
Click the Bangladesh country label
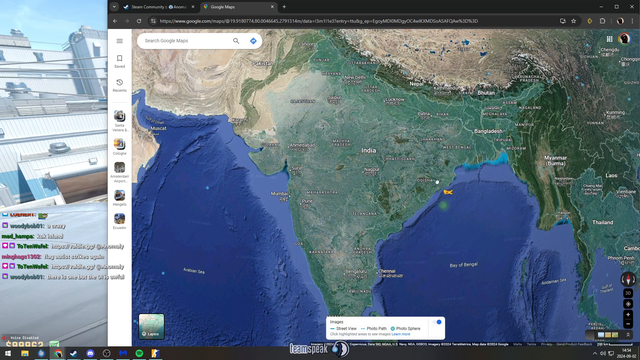pos(488,131)
